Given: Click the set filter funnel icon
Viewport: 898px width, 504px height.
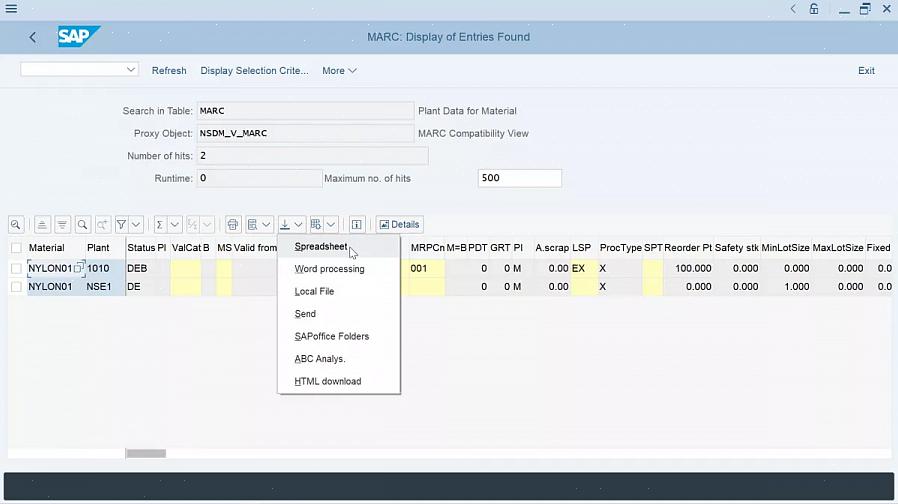Looking at the screenshot, I should 121,225.
